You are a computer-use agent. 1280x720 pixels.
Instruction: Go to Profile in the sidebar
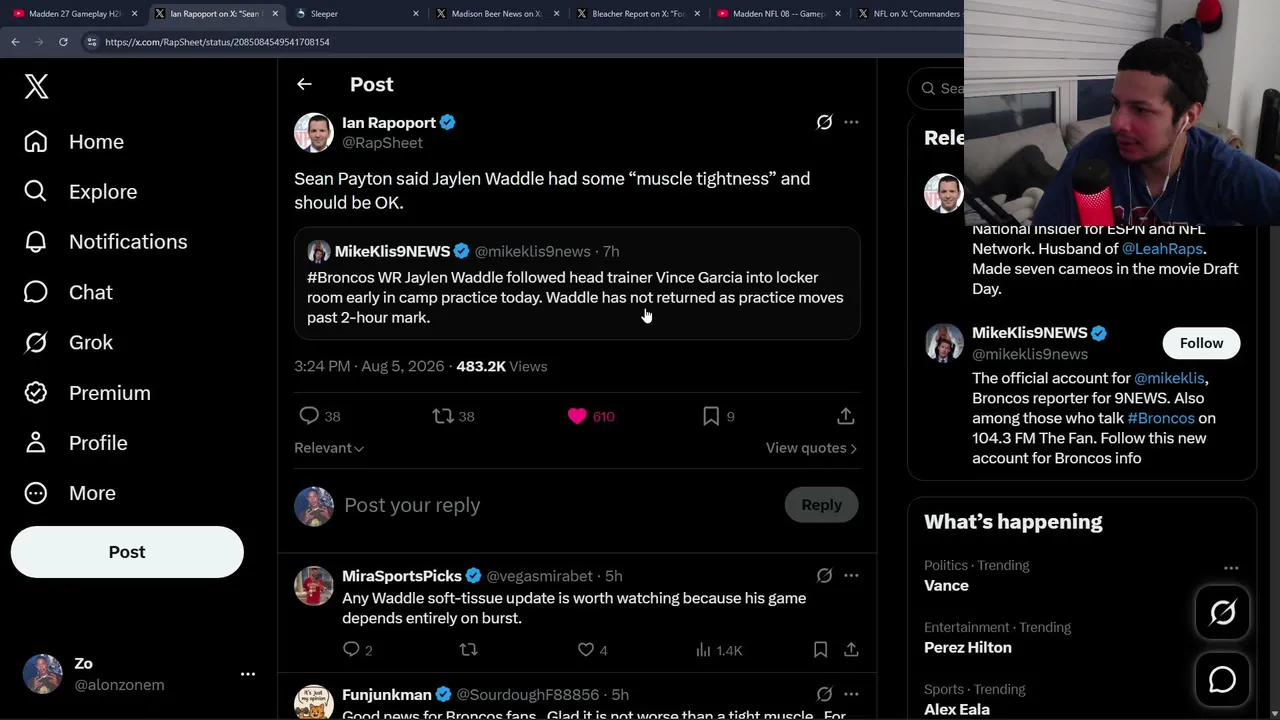75,443
